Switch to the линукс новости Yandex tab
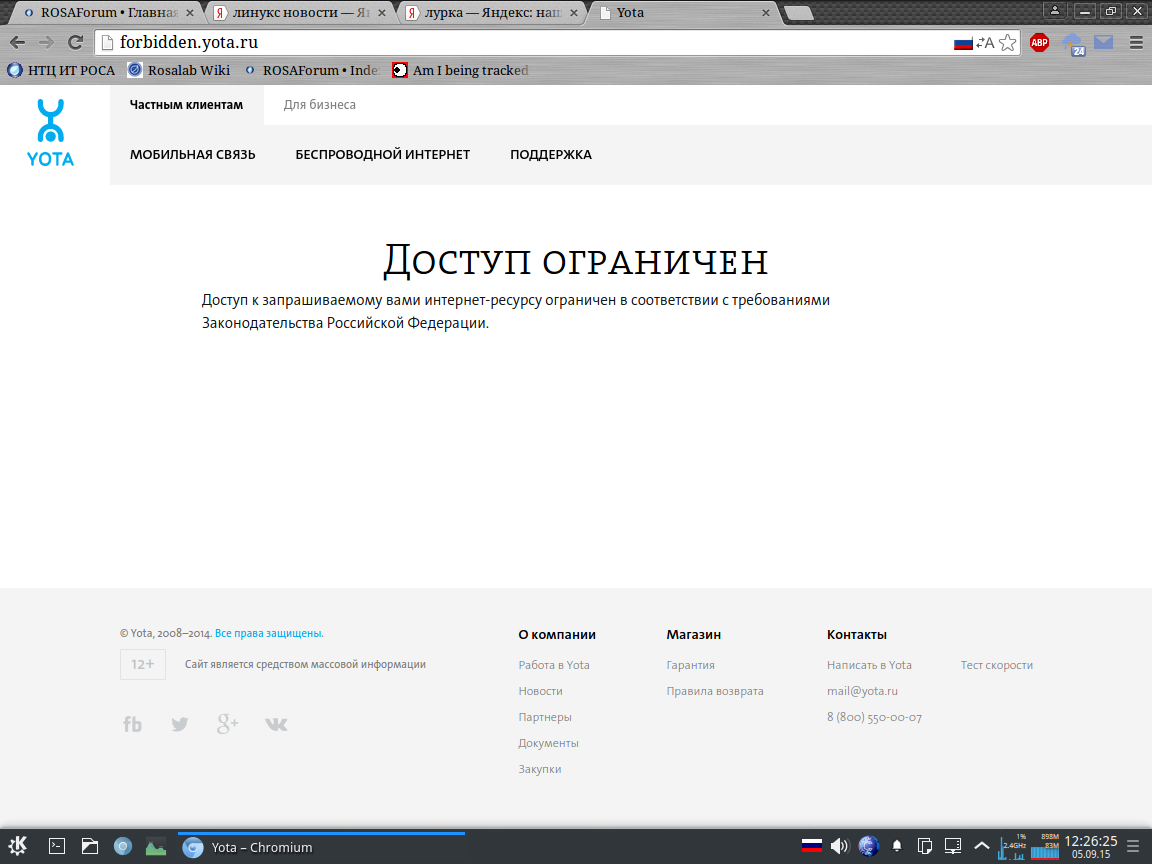Viewport: 1152px width, 864px height. [x=300, y=12]
